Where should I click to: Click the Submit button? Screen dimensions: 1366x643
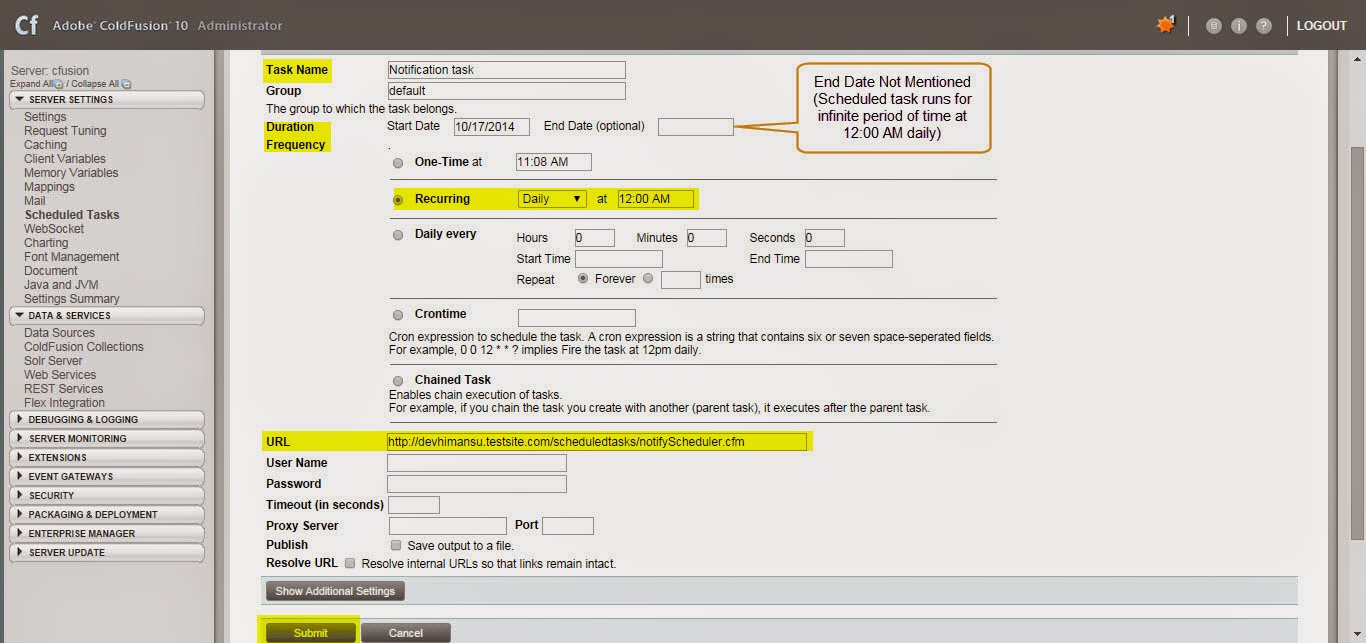tap(309, 632)
